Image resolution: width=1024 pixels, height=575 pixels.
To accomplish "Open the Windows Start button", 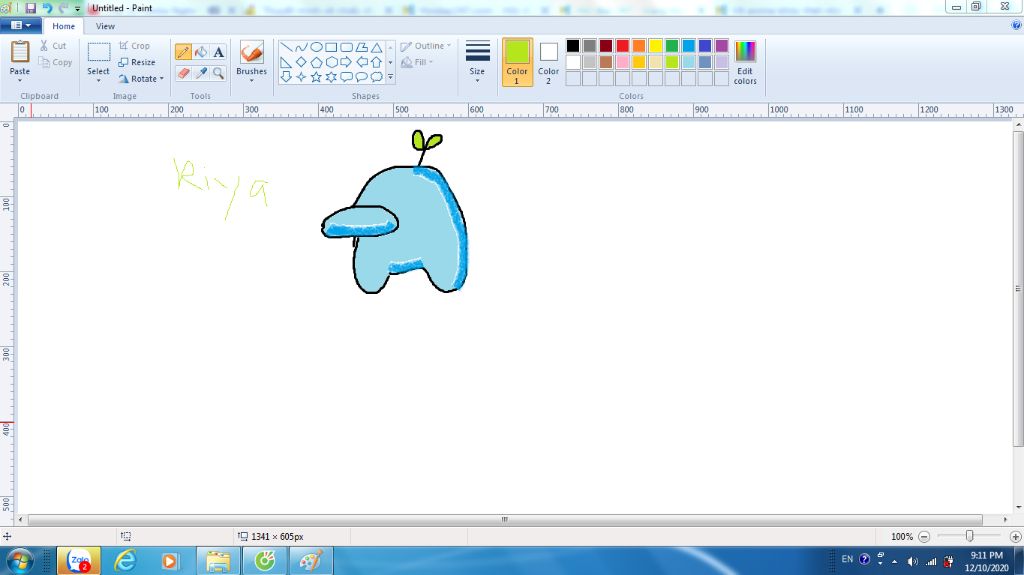I will pyautogui.click(x=18, y=561).
